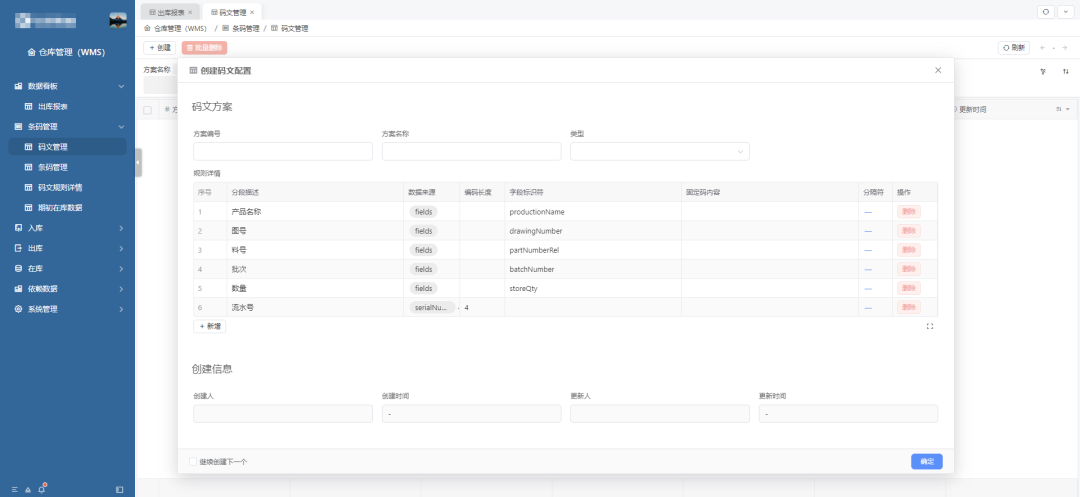Click the sort arrows icon above table
Viewport: 1080px width, 497px height.
1066,71
